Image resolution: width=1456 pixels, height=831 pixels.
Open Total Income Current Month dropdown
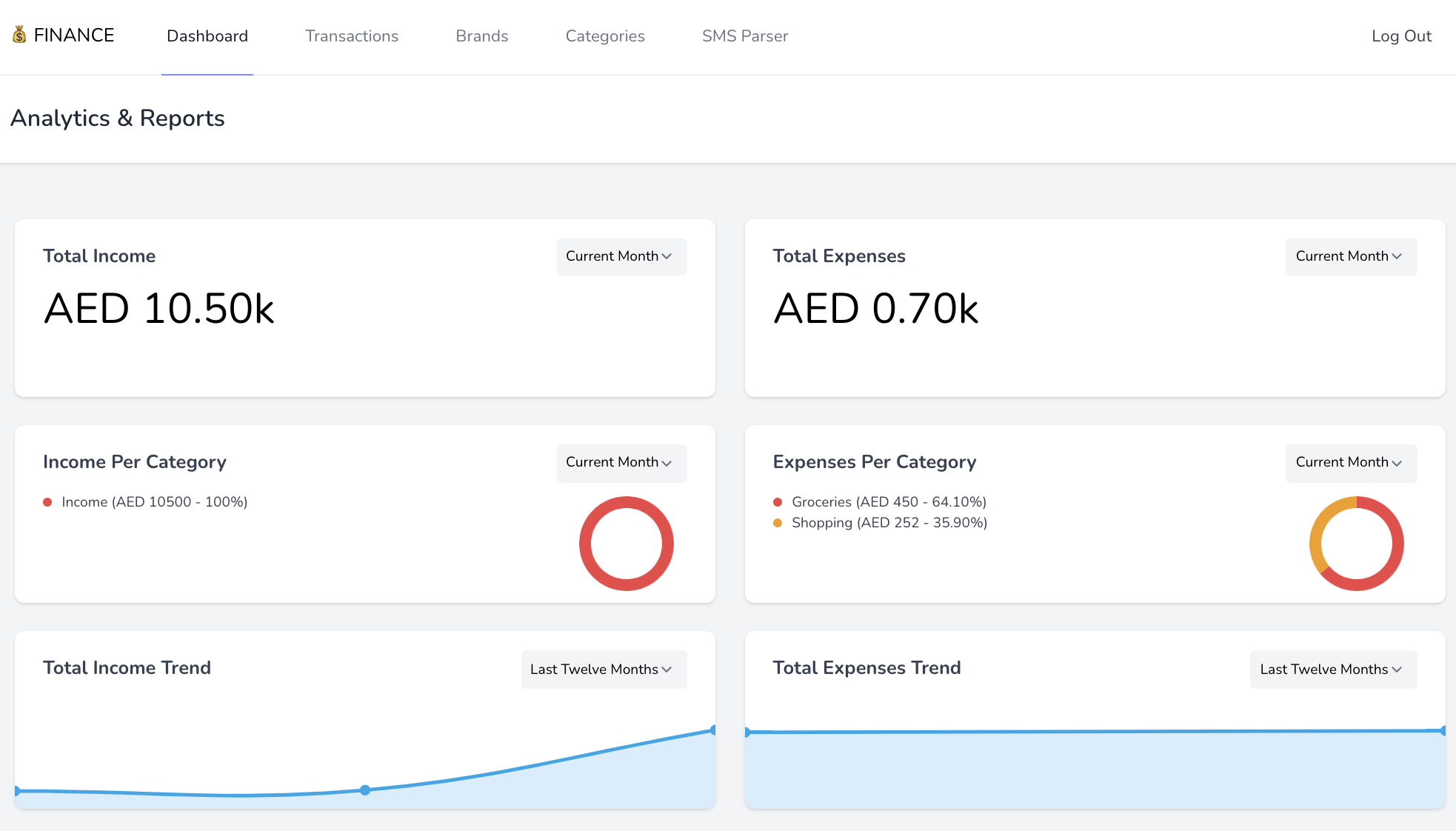tap(621, 256)
